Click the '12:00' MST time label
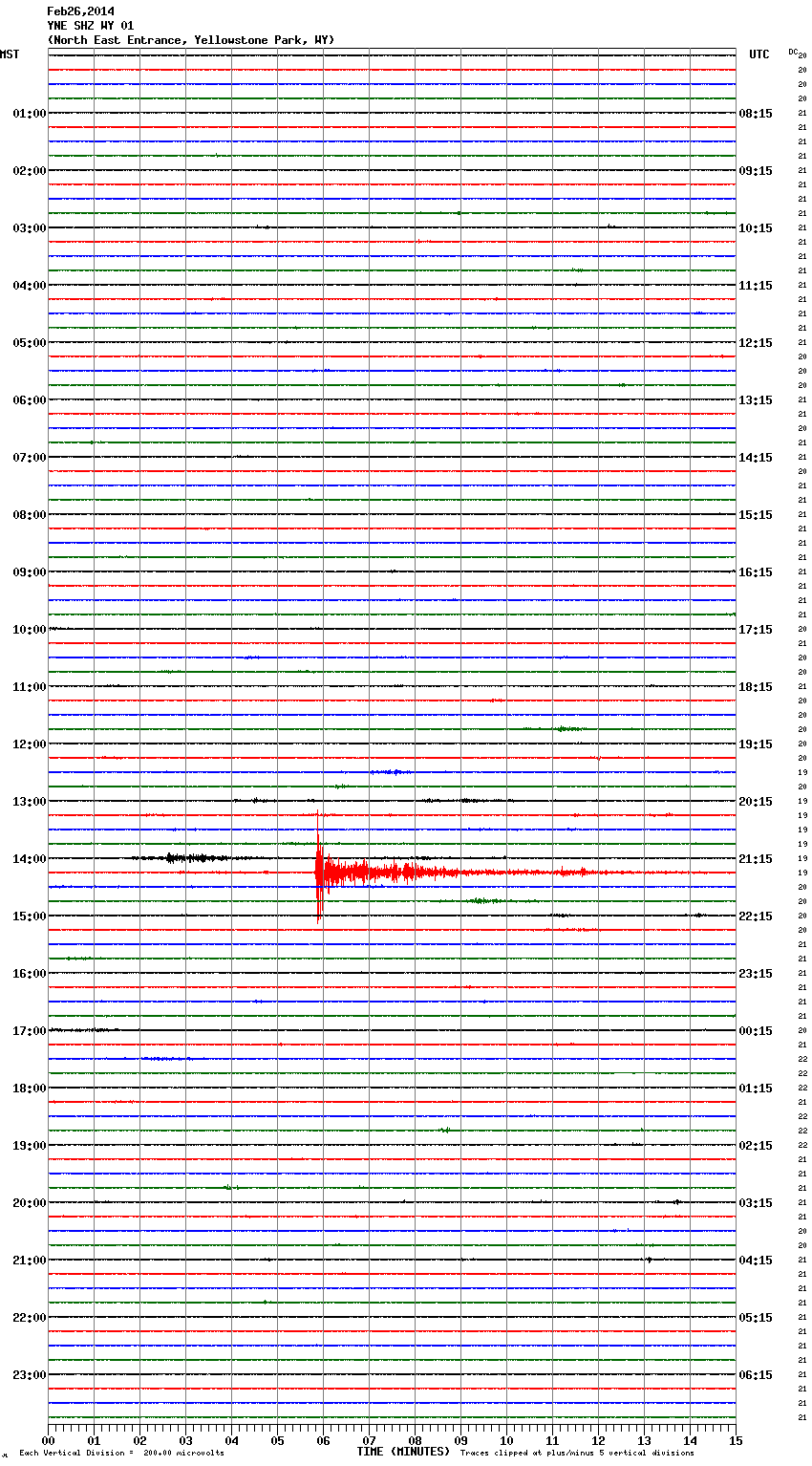812x1466 pixels. (x=29, y=744)
